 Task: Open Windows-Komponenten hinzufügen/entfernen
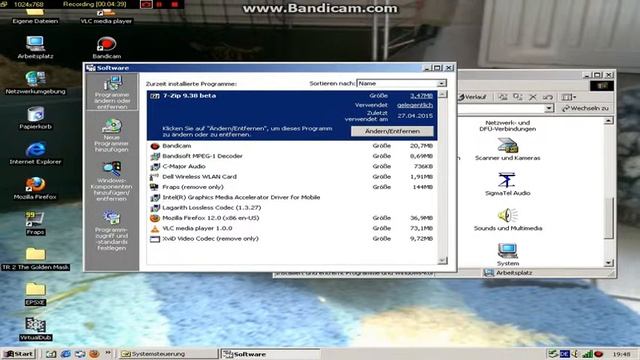pos(112,181)
